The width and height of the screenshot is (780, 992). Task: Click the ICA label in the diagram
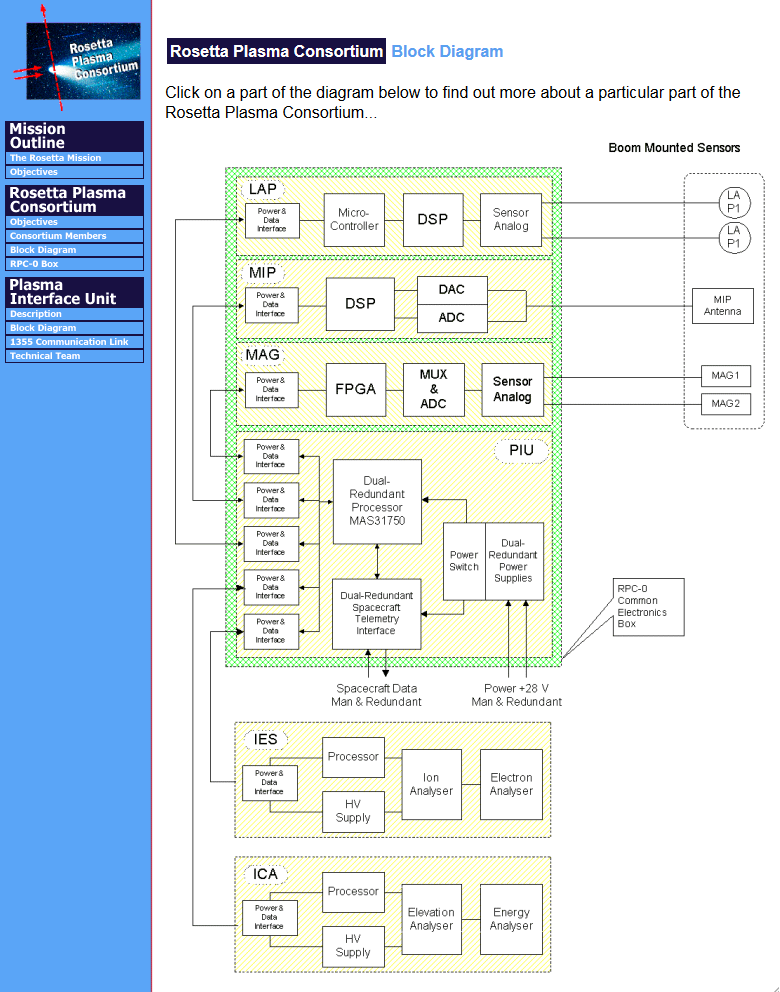[x=266, y=874]
